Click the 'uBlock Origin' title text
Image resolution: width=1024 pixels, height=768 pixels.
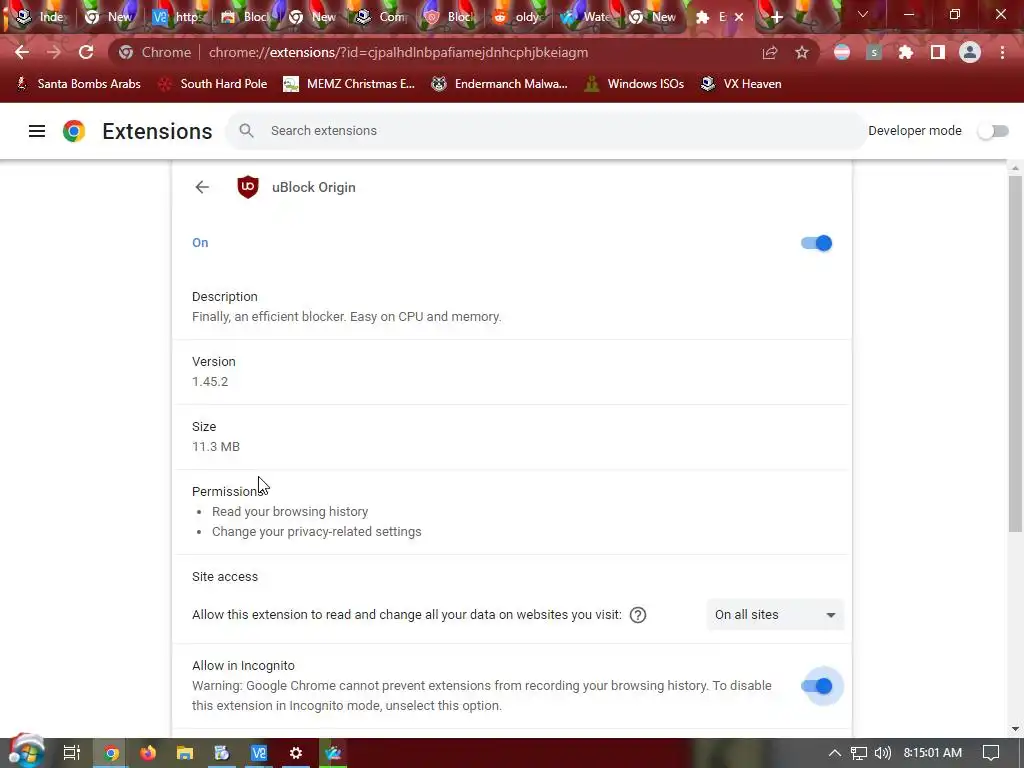tap(313, 187)
